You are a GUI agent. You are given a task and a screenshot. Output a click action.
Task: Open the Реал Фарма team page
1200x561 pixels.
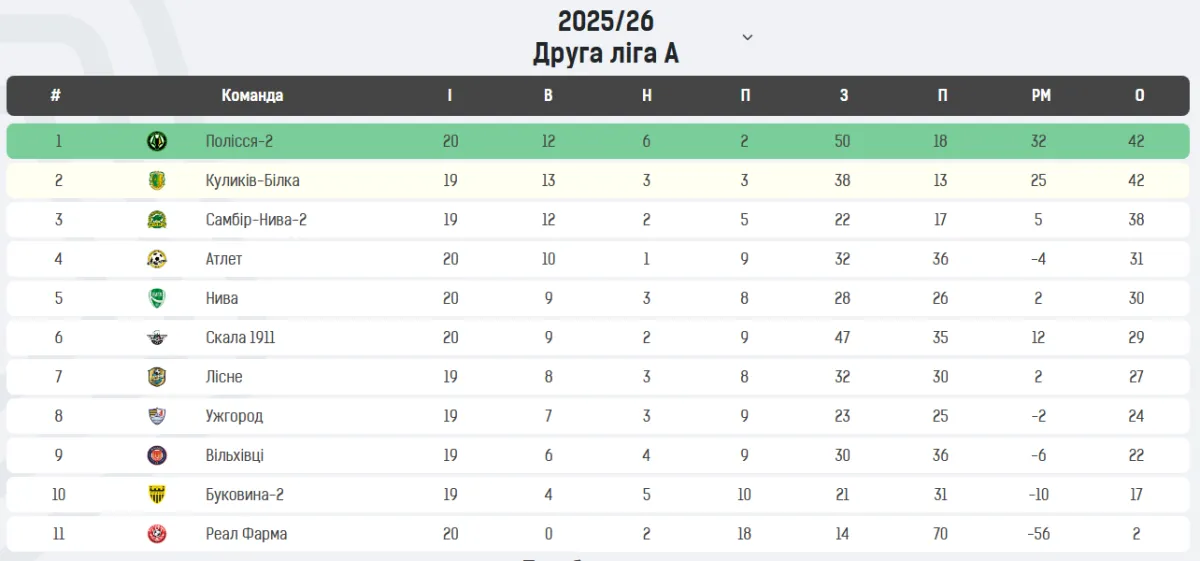(x=246, y=534)
